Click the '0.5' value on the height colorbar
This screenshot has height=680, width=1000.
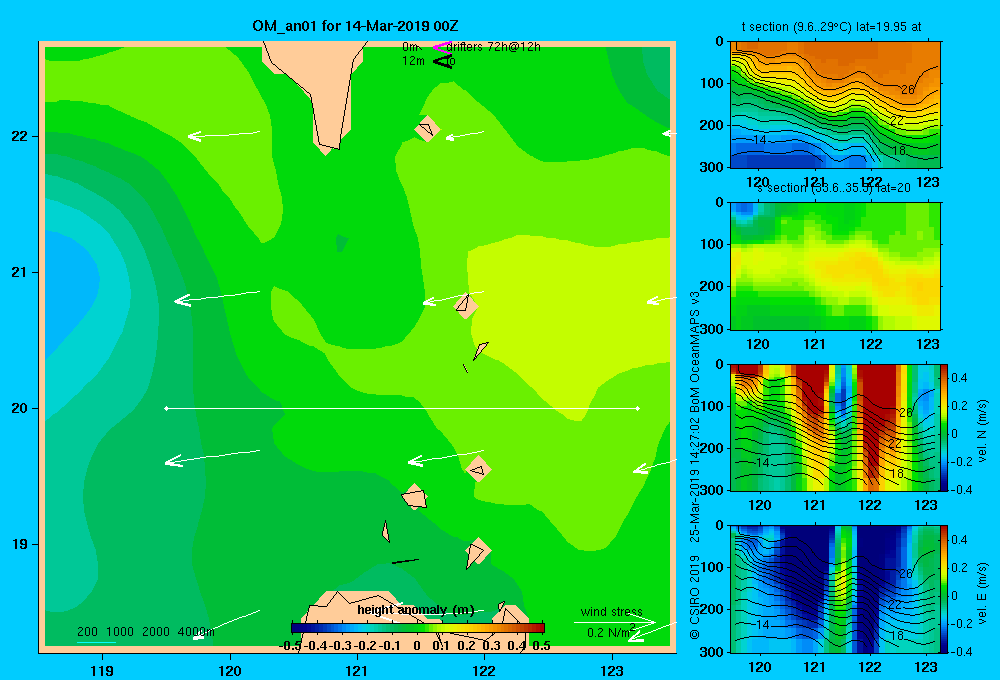tap(541, 646)
